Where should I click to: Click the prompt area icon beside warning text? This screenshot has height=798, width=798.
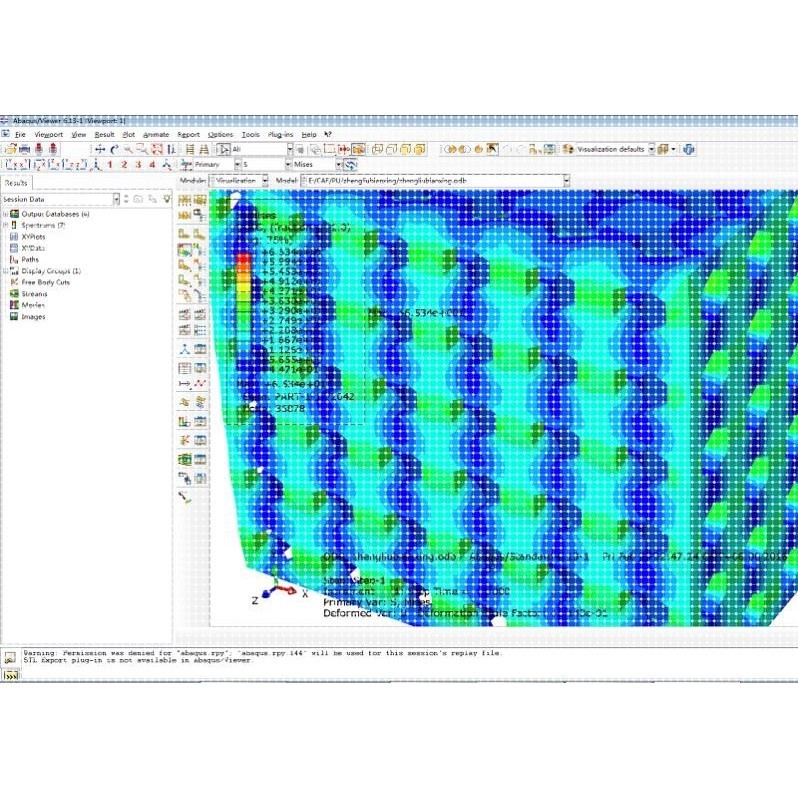[10, 657]
